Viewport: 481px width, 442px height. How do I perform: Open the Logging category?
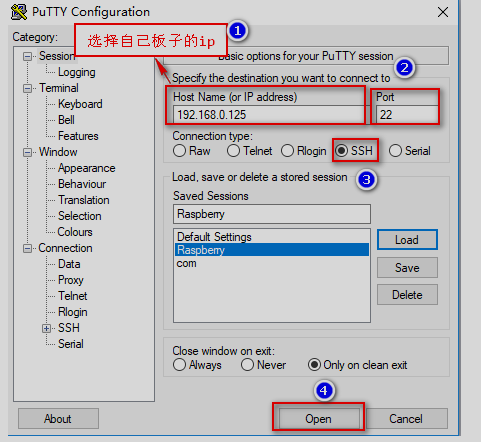pos(77,72)
